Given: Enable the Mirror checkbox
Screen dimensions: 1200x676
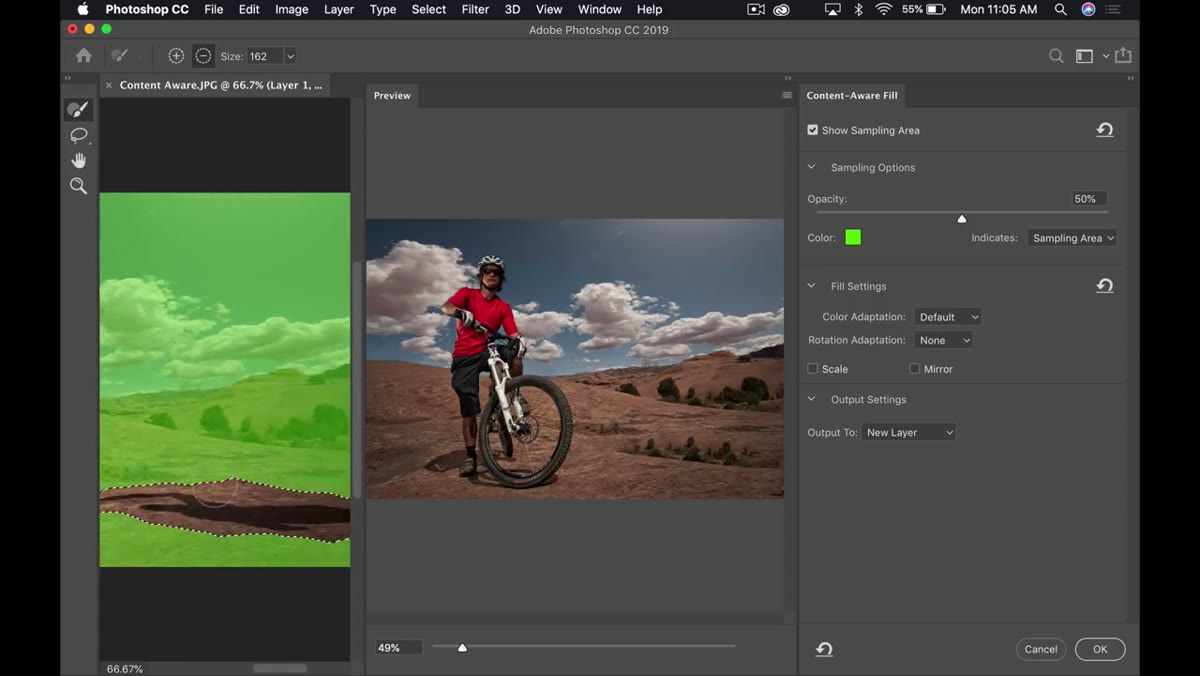Looking at the screenshot, I should coord(915,369).
